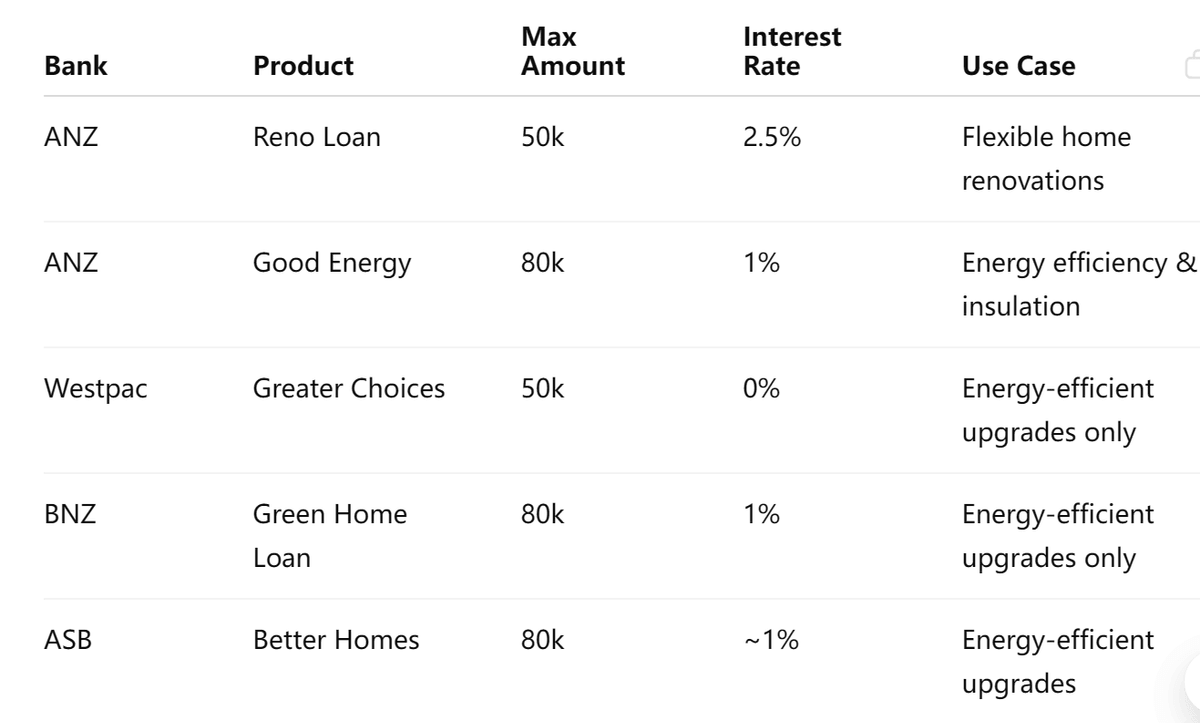
Task: Click the Green Home Loan product cell
Action: pyautogui.click(x=329, y=536)
